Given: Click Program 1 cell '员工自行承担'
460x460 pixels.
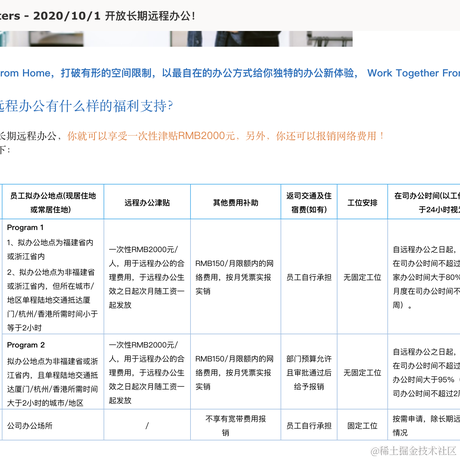Looking at the screenshot, I should (x=309, y=277).
